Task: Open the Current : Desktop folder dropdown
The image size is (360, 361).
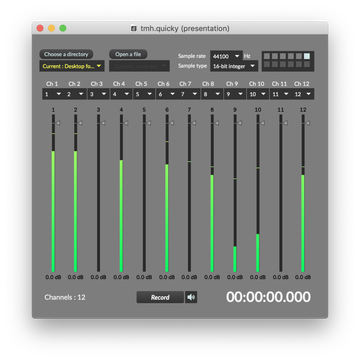Action: click(x=72, y=66)
